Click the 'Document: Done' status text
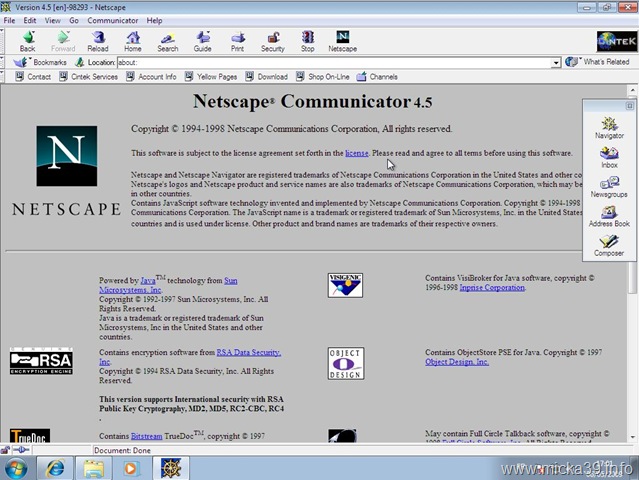 pyautogui.click(x=122, y=451)
